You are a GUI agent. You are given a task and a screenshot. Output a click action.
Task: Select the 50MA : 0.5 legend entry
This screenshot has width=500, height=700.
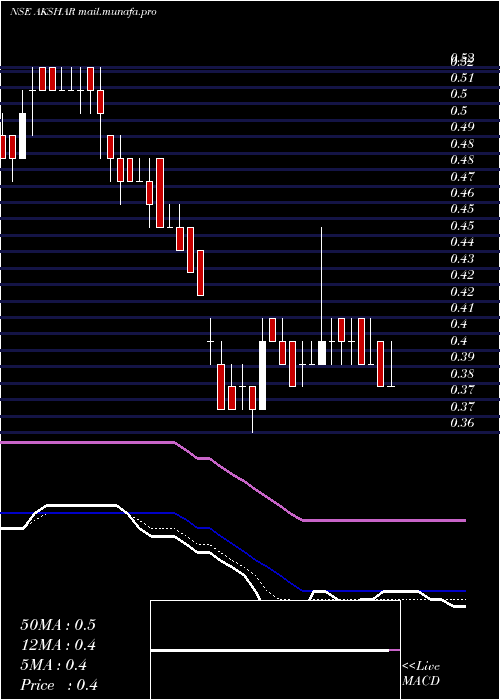tap(58, 625)
